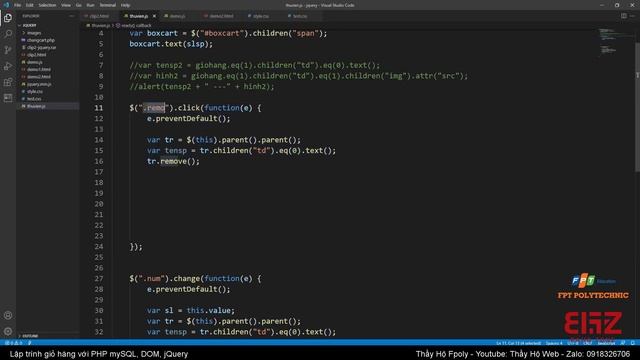Viewport: 640px width, 360px height.
Task: Open the Run and Debug view
Action: point(8,66)
